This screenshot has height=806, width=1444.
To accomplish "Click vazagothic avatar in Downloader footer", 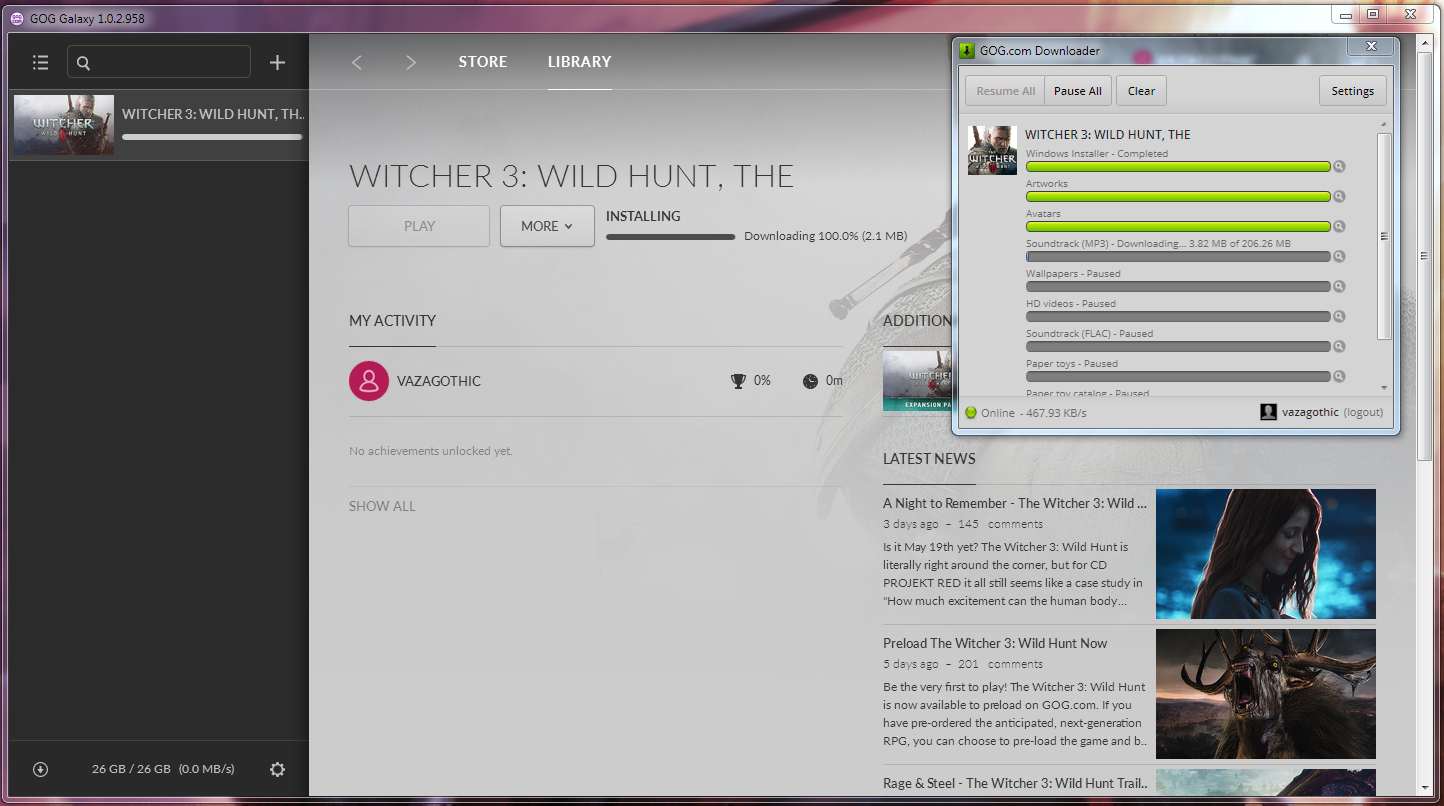I will pyautogui.click(x=1268, y=412).
